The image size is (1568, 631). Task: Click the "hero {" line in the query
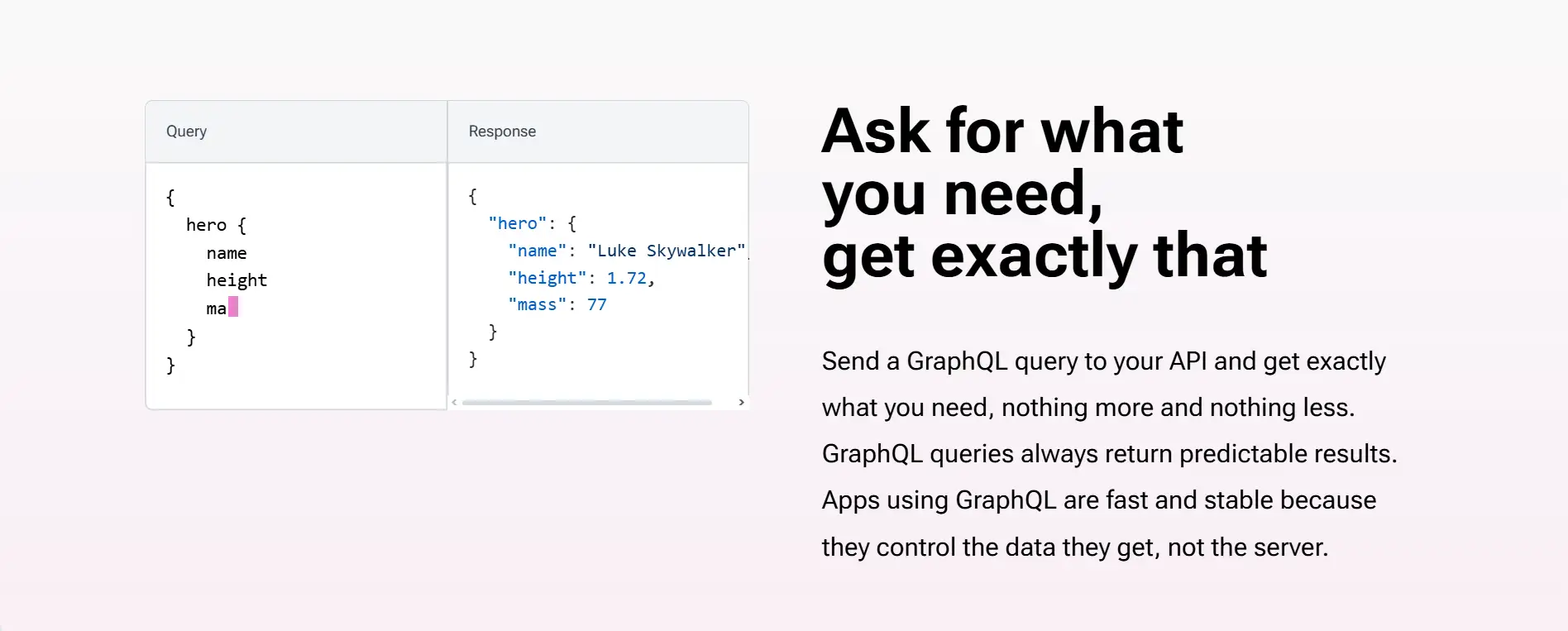[x=216, y=225]
